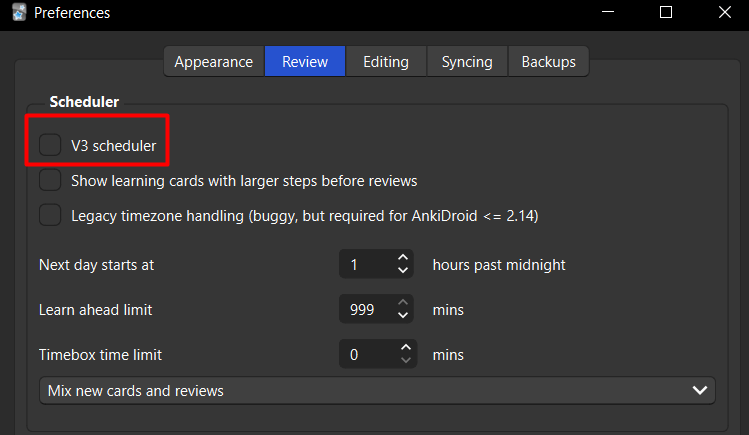Go to the Backups tab
The width and height of the screenshot is (749, 435).
tap(549, 61)
